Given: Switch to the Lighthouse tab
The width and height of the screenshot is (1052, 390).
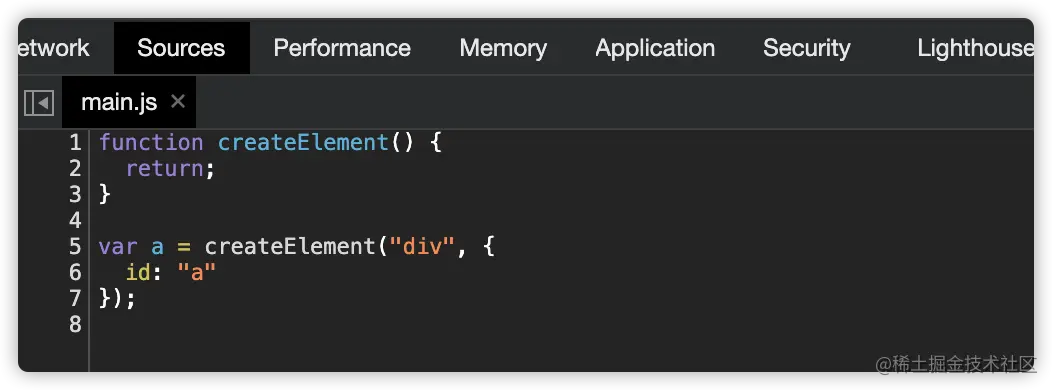Looking at the screenshot, I should 975,48.
